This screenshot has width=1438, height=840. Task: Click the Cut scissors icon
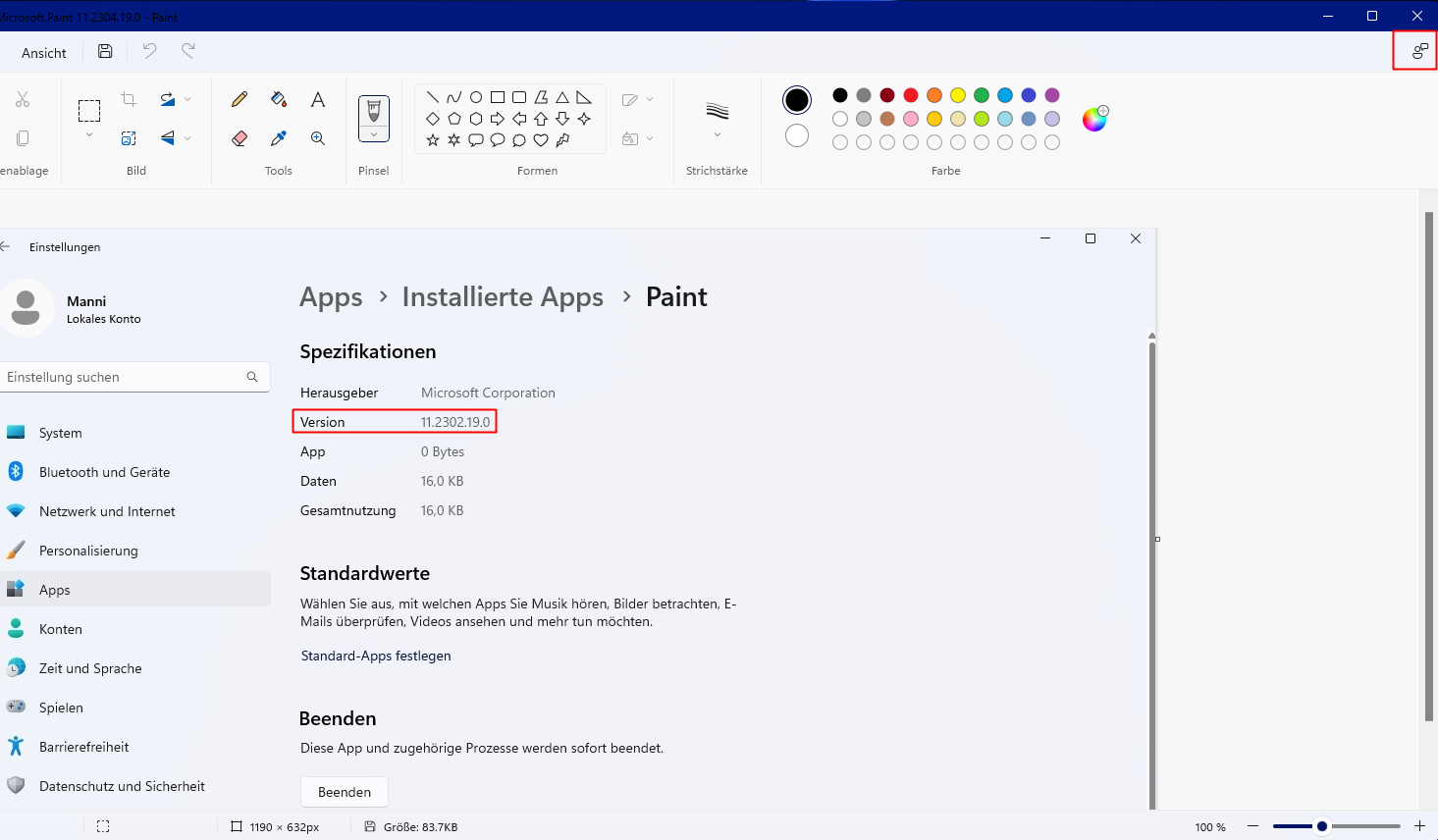pyautogui.click(x=23, y=99)
